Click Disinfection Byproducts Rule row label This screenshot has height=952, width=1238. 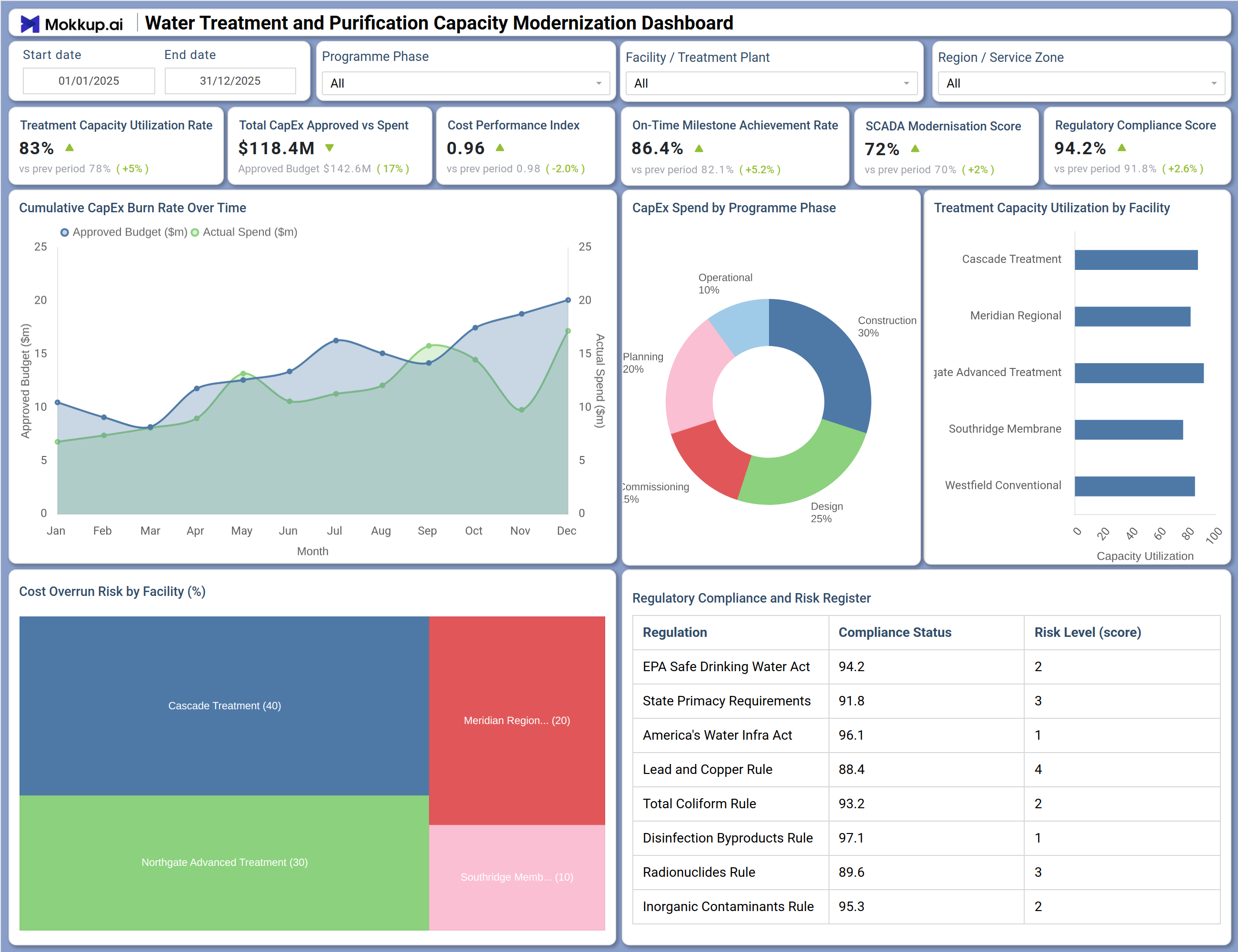(x=728, y=838)
